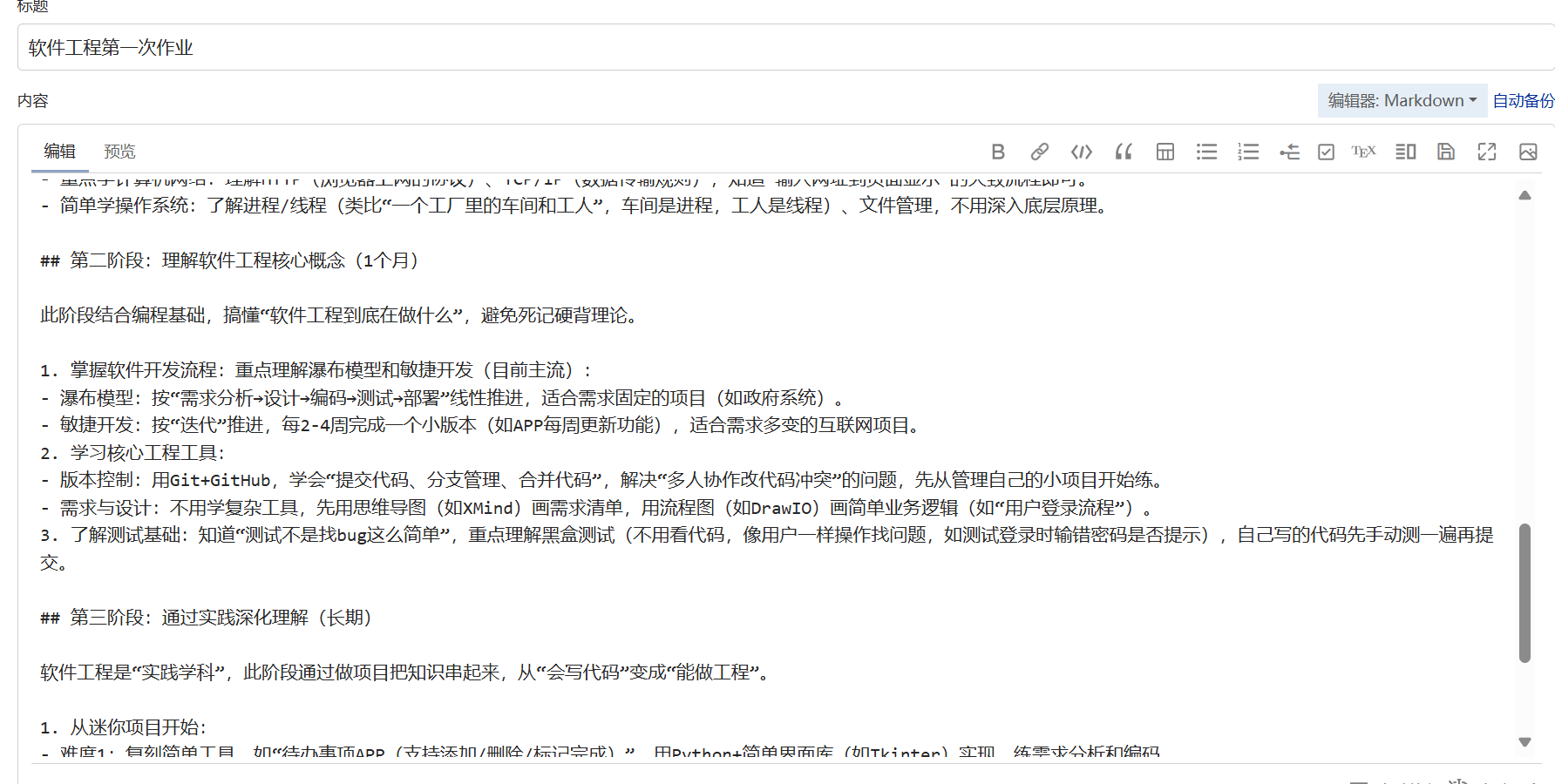Toggle side-by-side preview layout
Image resolution: width=1555 pixels, height=784 pixels.
(1405, 152)
